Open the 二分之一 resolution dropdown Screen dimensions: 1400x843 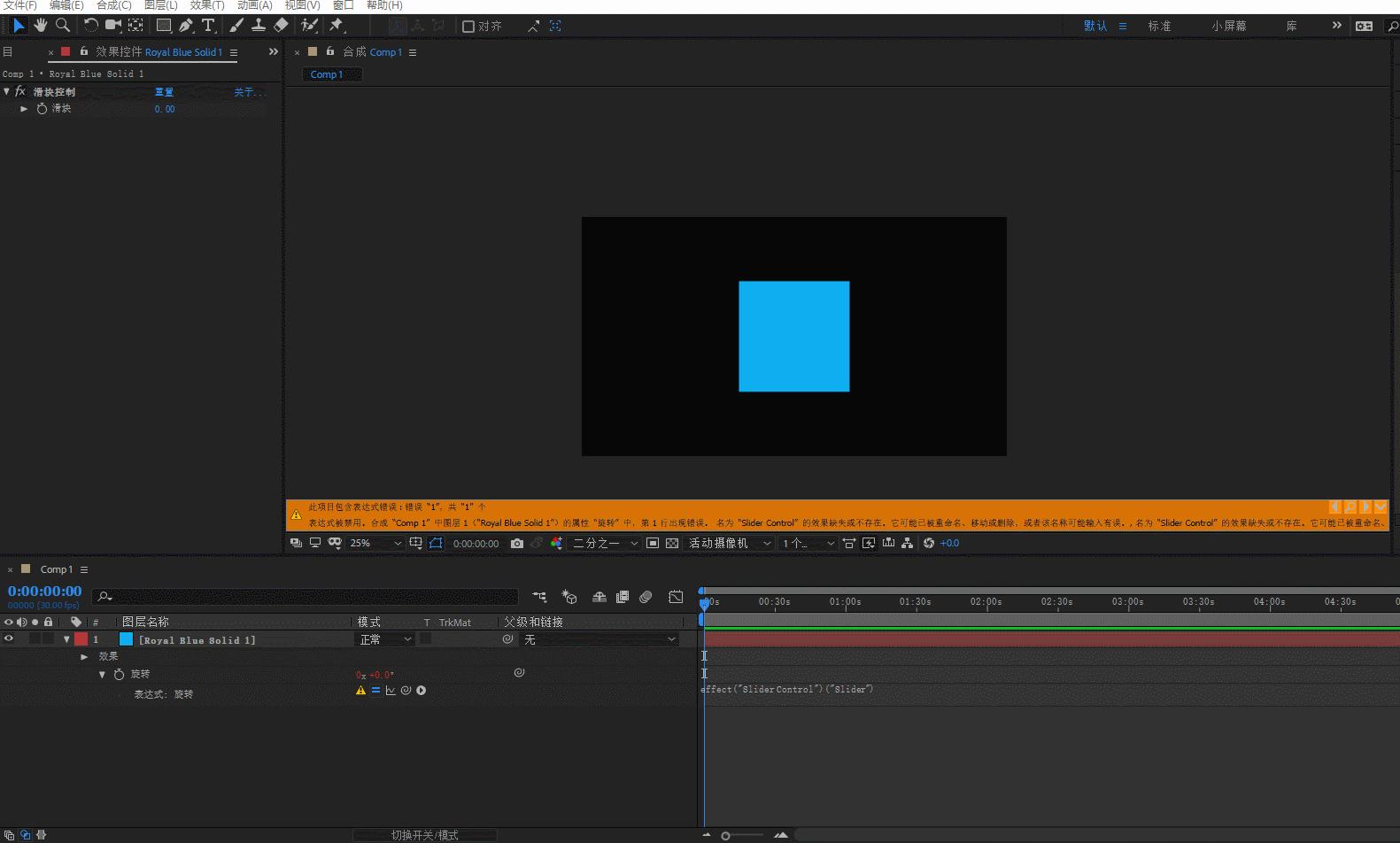coord(605,544)
